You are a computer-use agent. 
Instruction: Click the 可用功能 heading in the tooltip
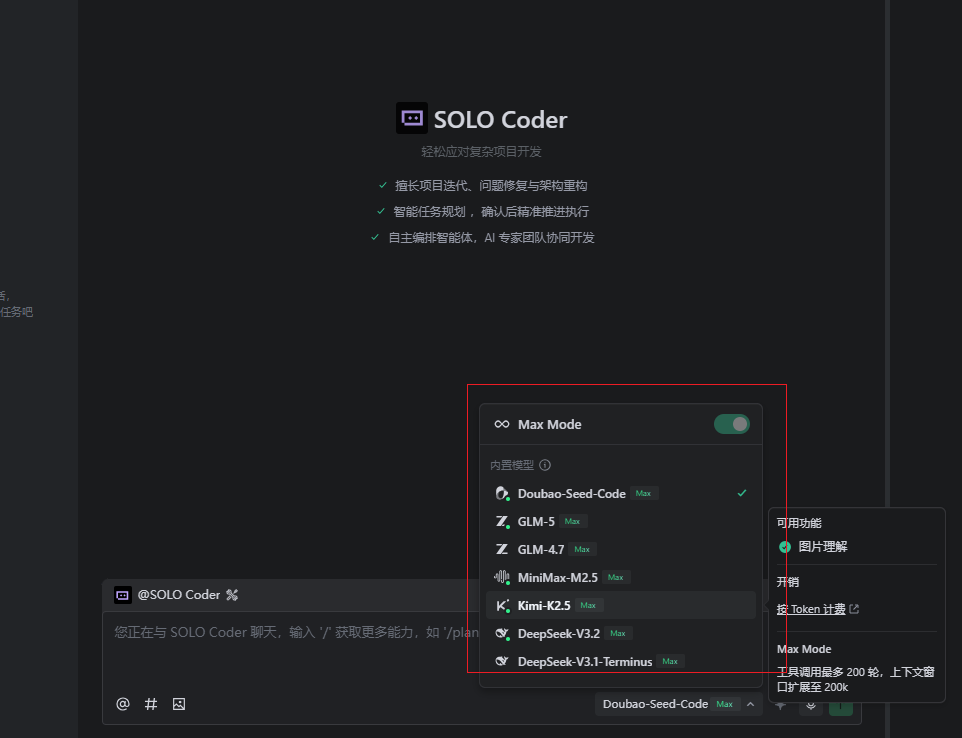(x=799, y=523)
